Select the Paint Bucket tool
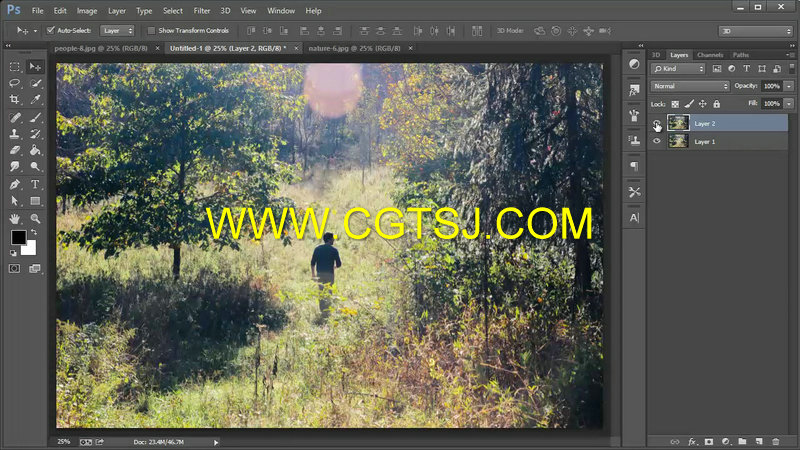Screen dimensions: 800x450 click(35, 151)
